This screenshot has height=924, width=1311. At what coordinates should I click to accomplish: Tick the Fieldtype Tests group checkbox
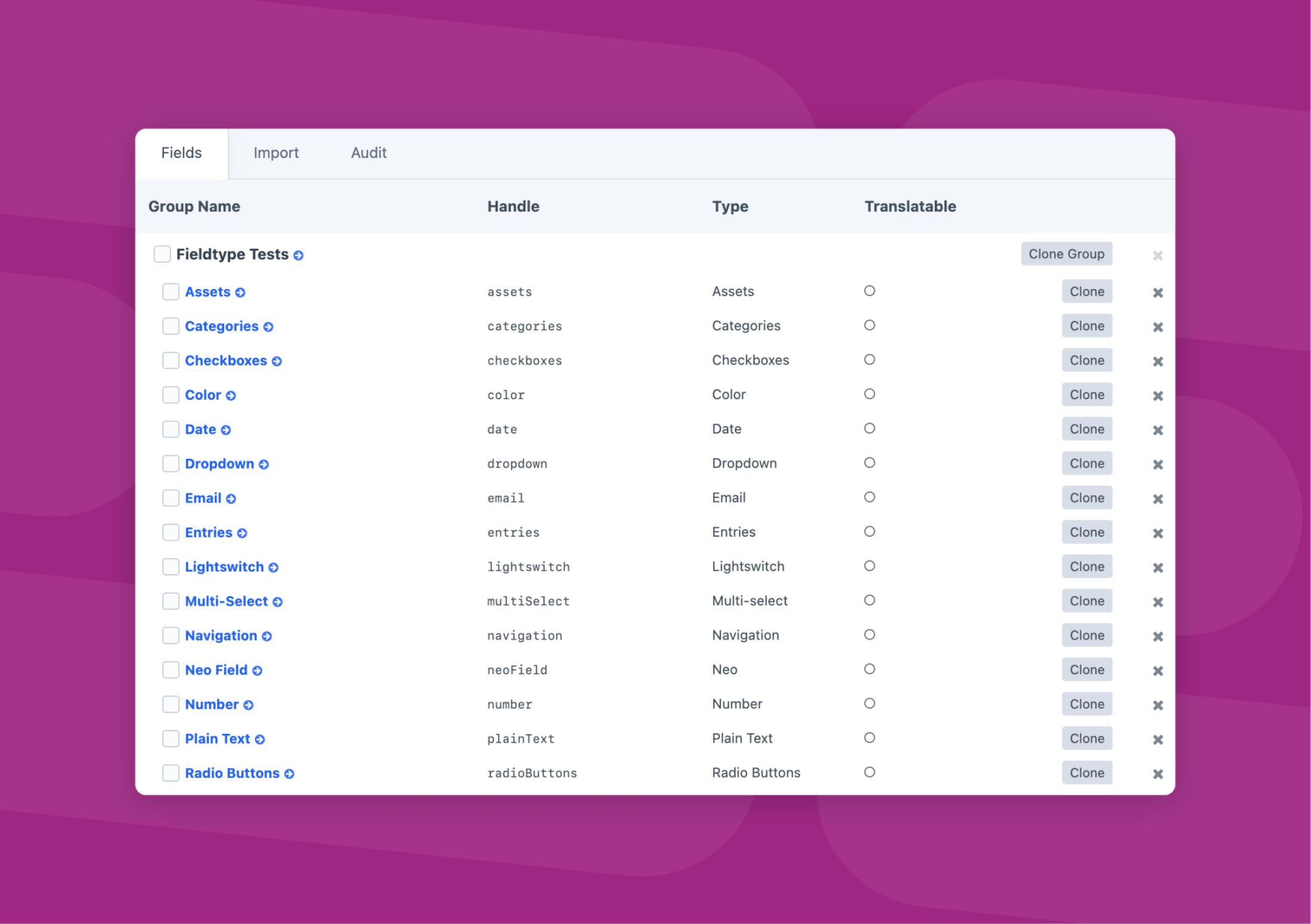pyautogui.click(x=162, y=254)
